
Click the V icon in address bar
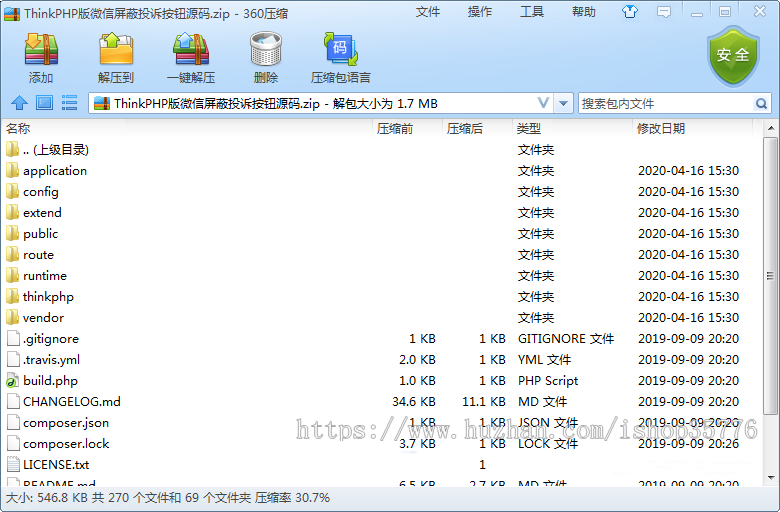(544, 103)
